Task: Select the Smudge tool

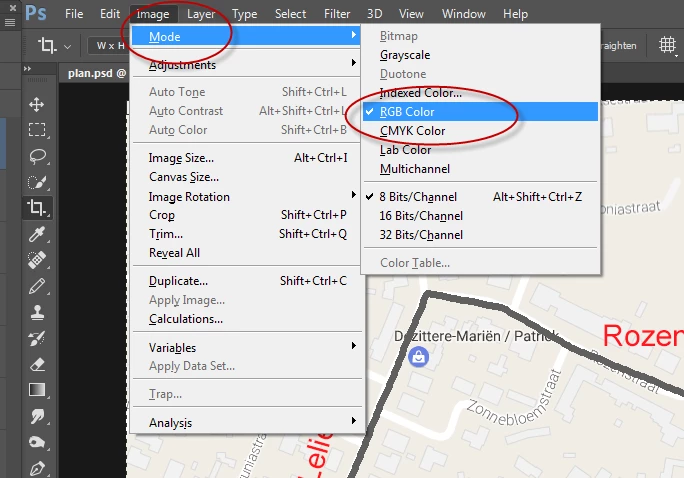Action: click(x=37, y=416)
